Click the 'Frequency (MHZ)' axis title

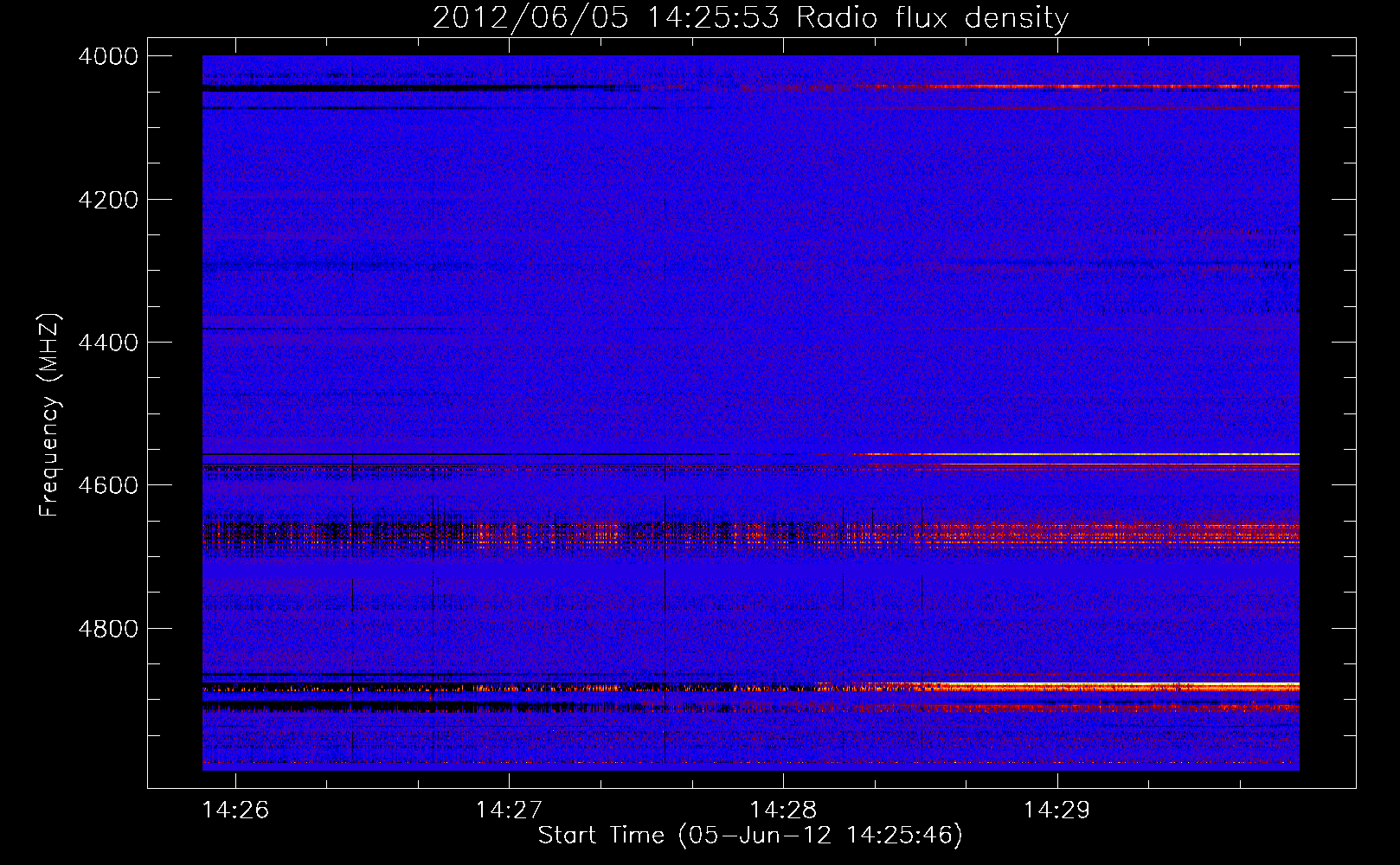(x=50, y=415)
